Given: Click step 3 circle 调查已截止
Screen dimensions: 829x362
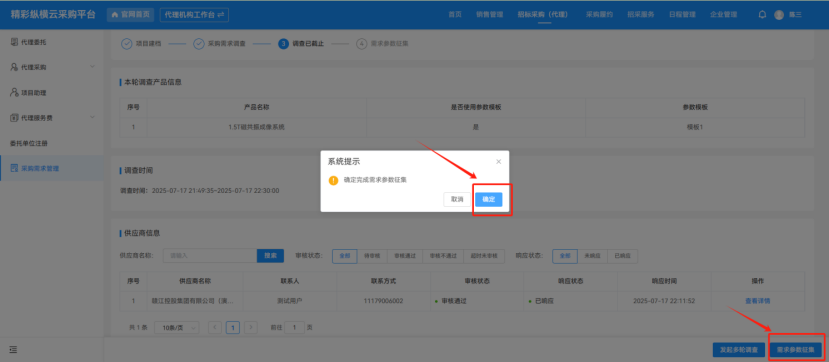Looking at the screenshot, I should pos(283,44).
